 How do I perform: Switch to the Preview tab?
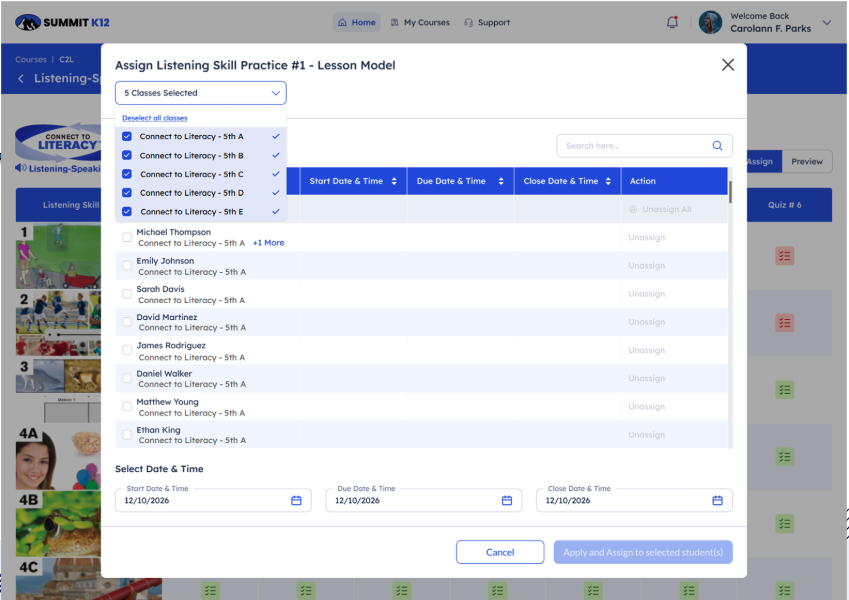[807, 161]
